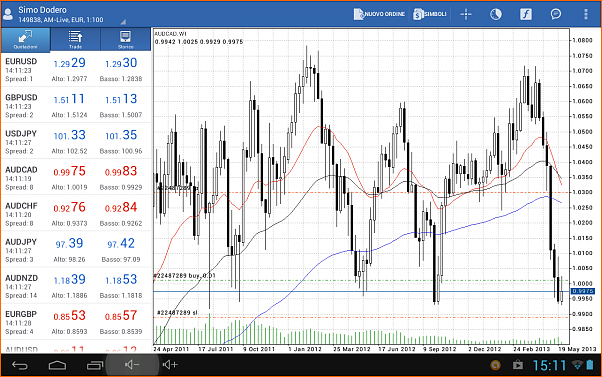Screen dimensions: 602x377
Task: Tap the 15:11 system clock
Action: click(x=549, y=365)
